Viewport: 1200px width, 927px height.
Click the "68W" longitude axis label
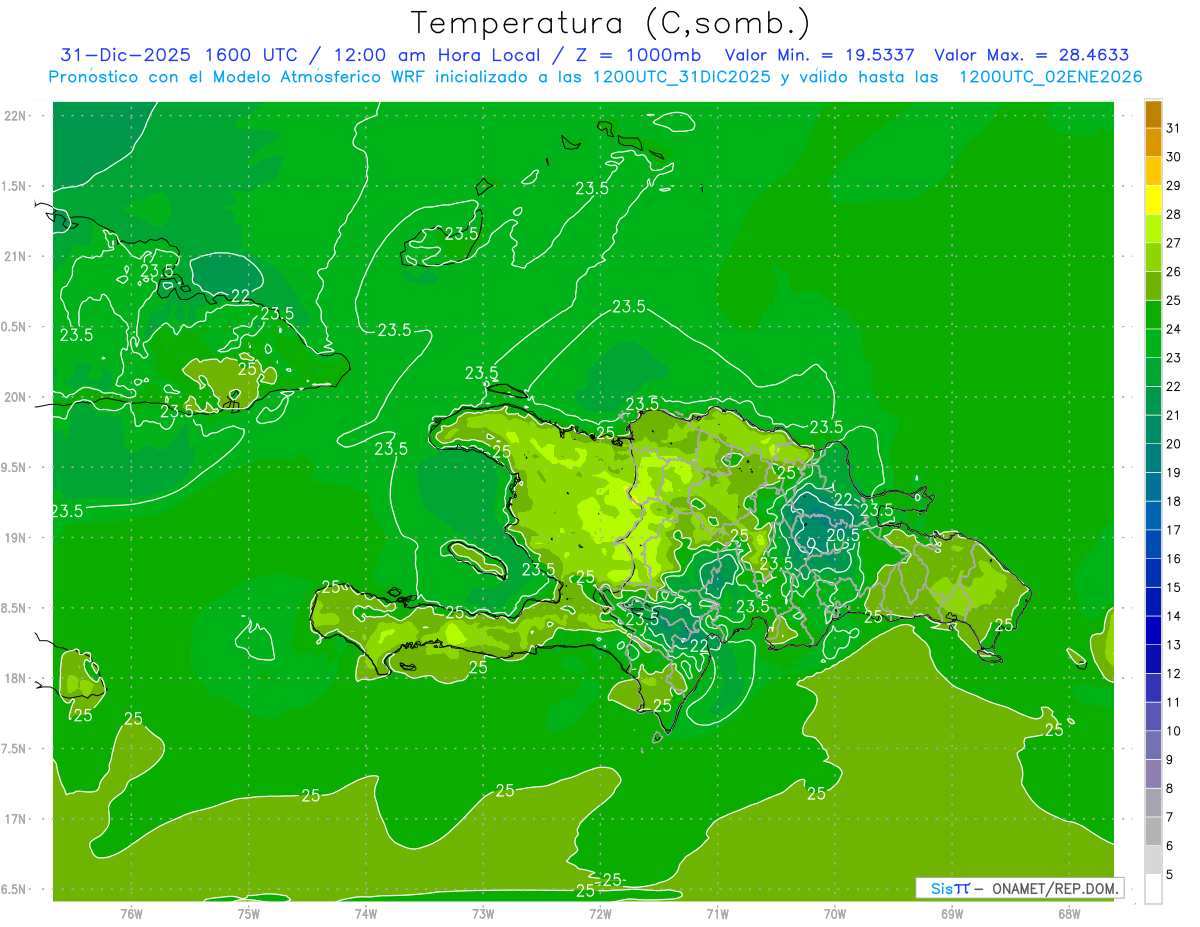click(1068, 914)
